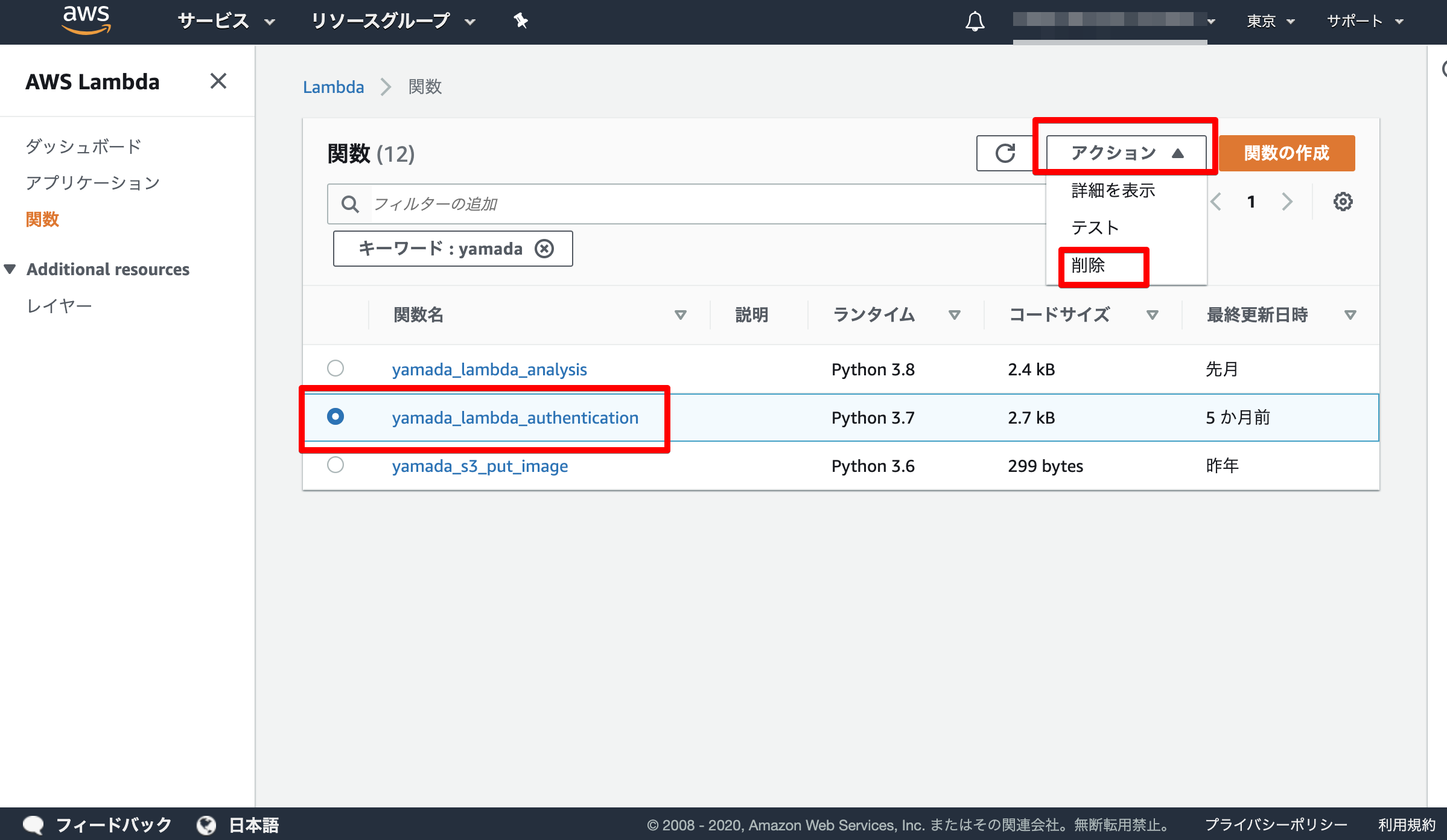Open the account name dropdown
1447x840 pixels.
[x=1114, y=21]
